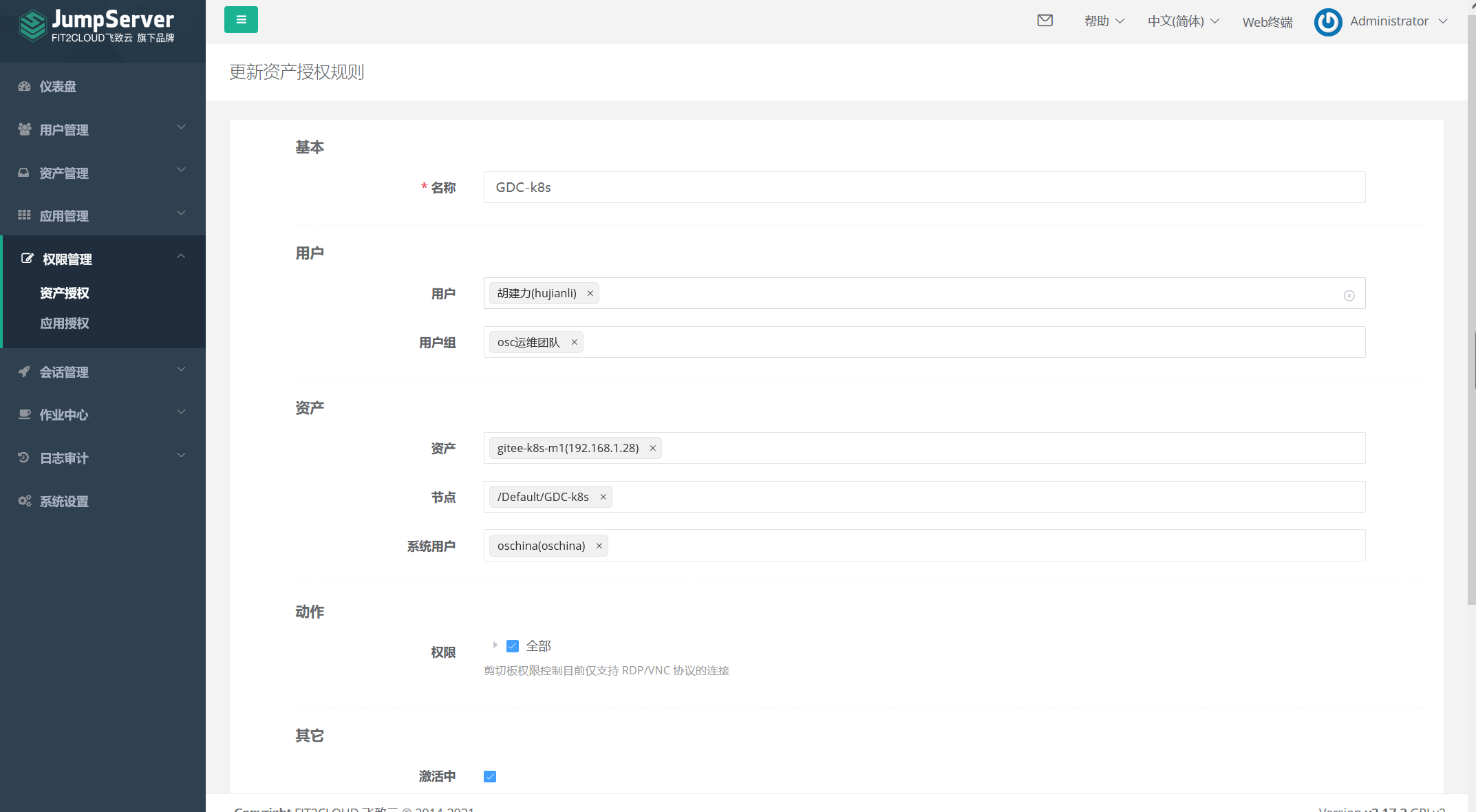
Task: Open the 帮助 dropdown menu
Action: pos(1104,21)
